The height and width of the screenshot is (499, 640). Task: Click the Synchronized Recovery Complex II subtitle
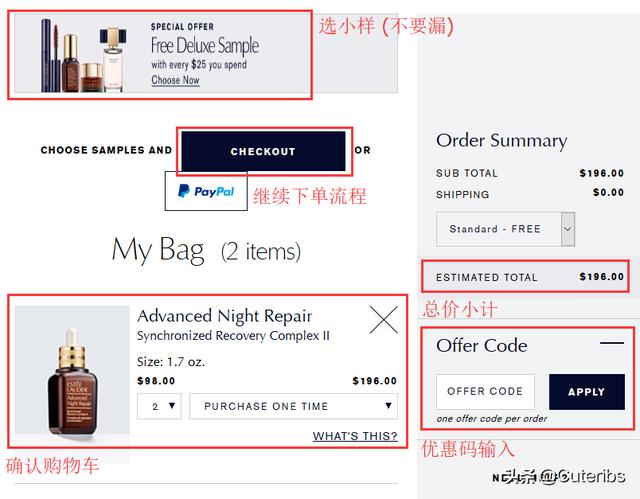click(233, 336)
